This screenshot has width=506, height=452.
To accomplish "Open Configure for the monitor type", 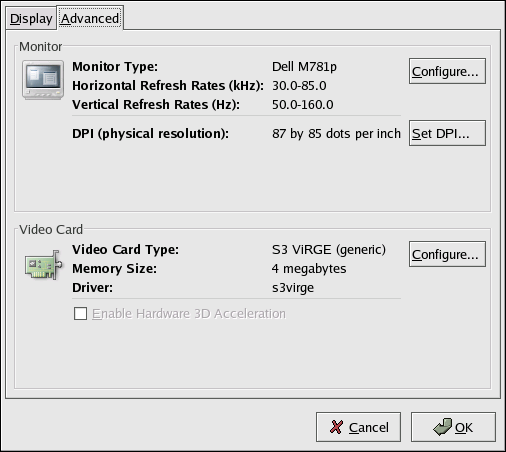I will pyautogui.click(x=447, y=71).
